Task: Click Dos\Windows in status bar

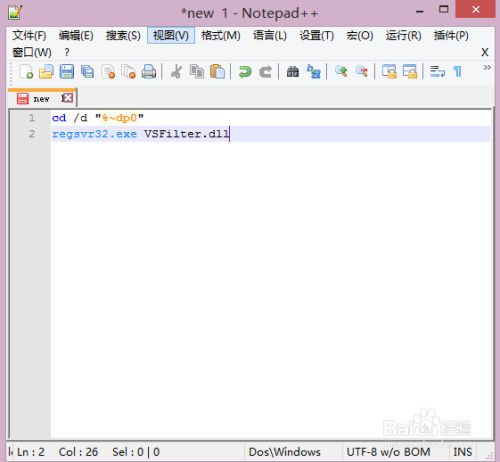Action: 284,452
